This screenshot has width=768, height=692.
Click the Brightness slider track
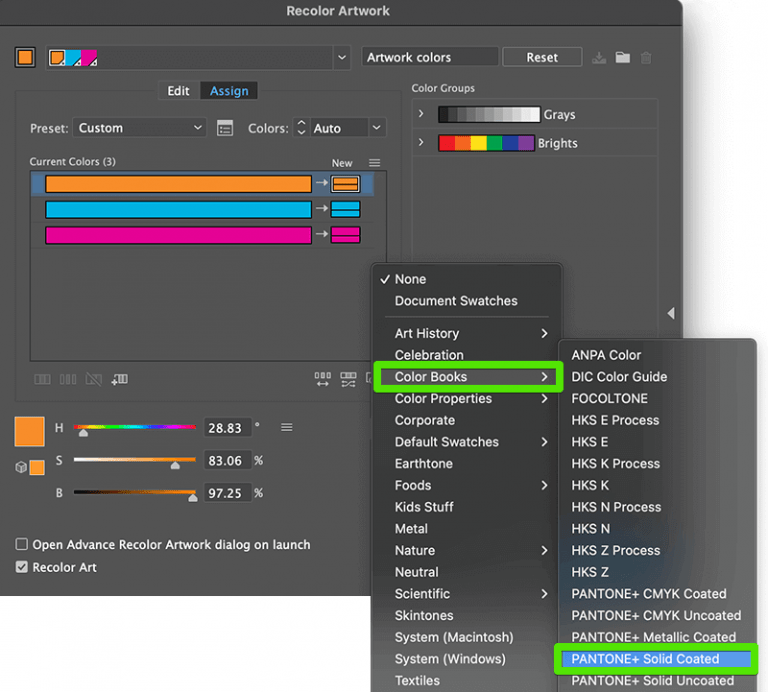click(135, 492)
